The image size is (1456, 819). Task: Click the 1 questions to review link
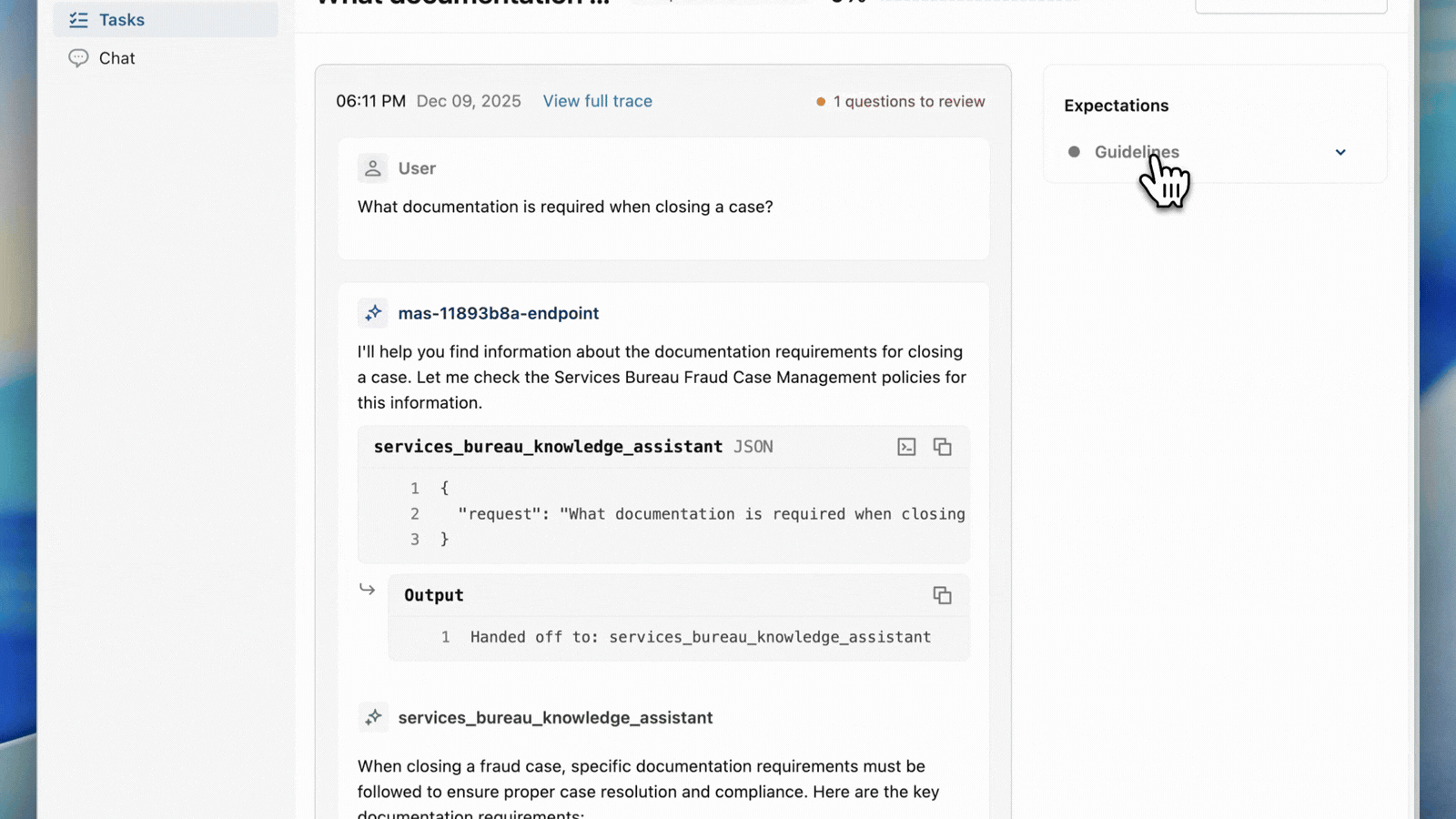[x=909, y=101]
